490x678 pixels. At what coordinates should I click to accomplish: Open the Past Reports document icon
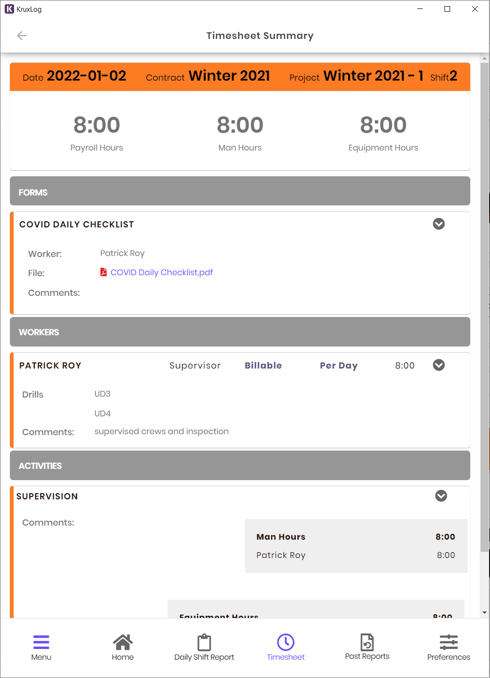coord(367,642)
